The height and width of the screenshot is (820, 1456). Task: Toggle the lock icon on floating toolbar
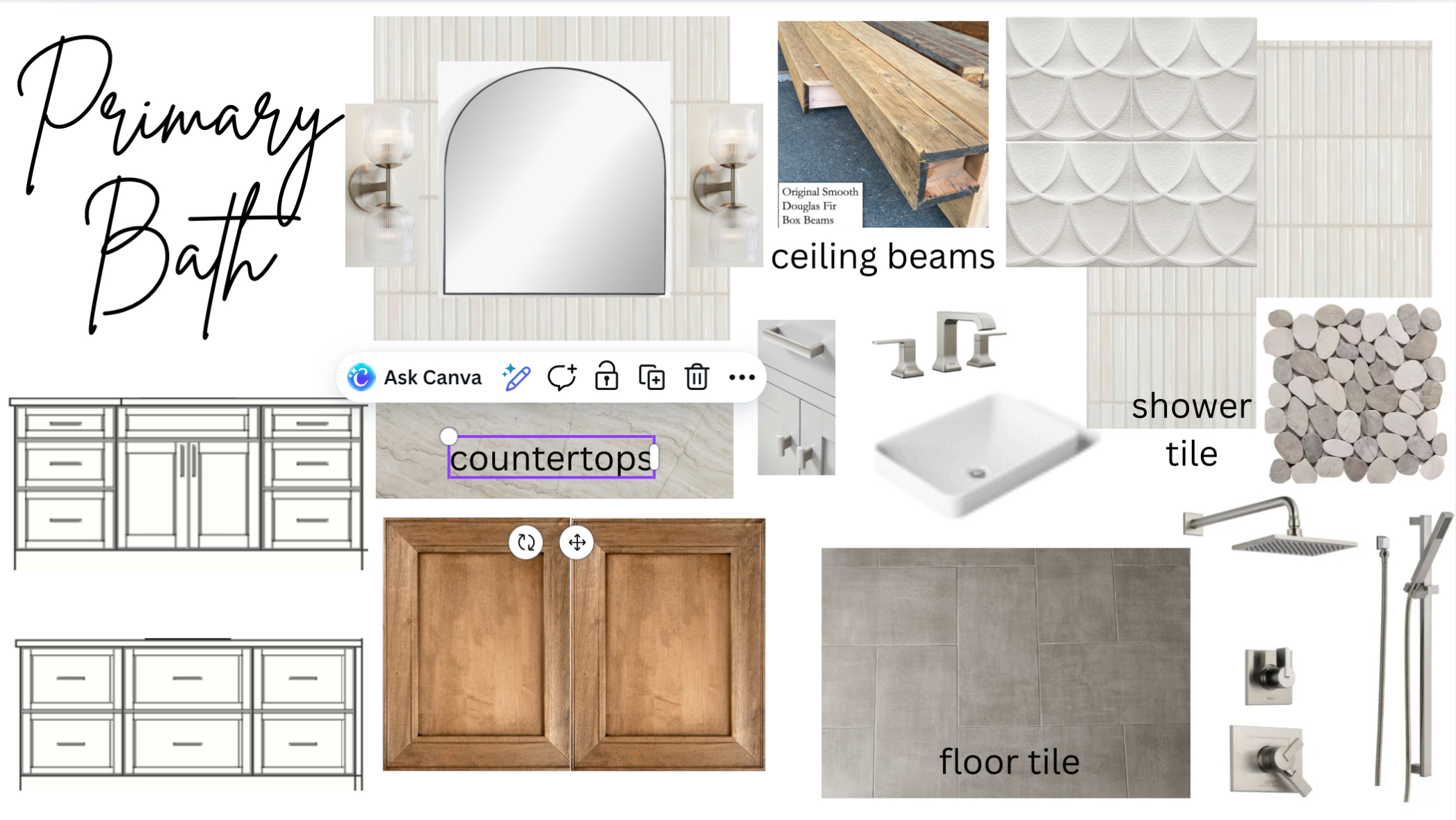click(606, 377)
